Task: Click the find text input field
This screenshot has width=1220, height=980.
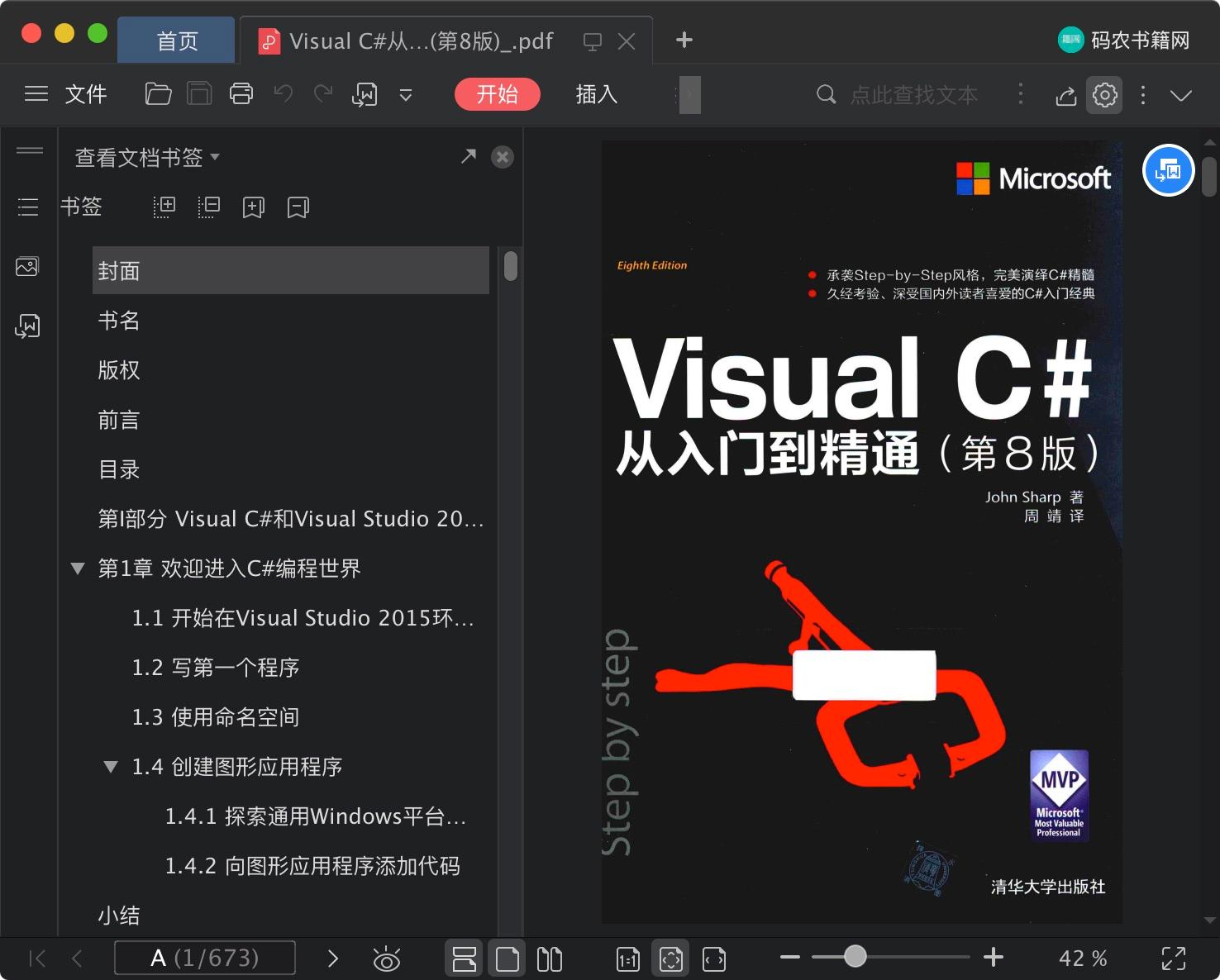Action: [x=913, y=95]
